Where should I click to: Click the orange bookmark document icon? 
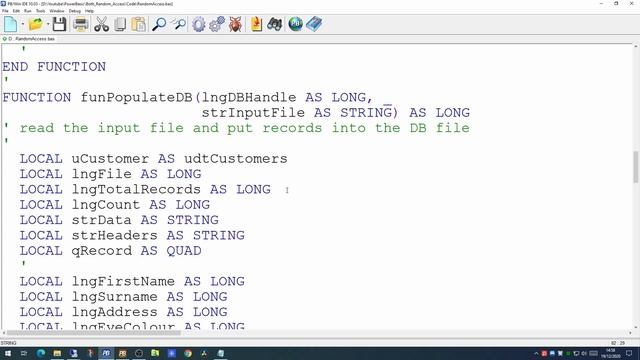click(256, 24)
